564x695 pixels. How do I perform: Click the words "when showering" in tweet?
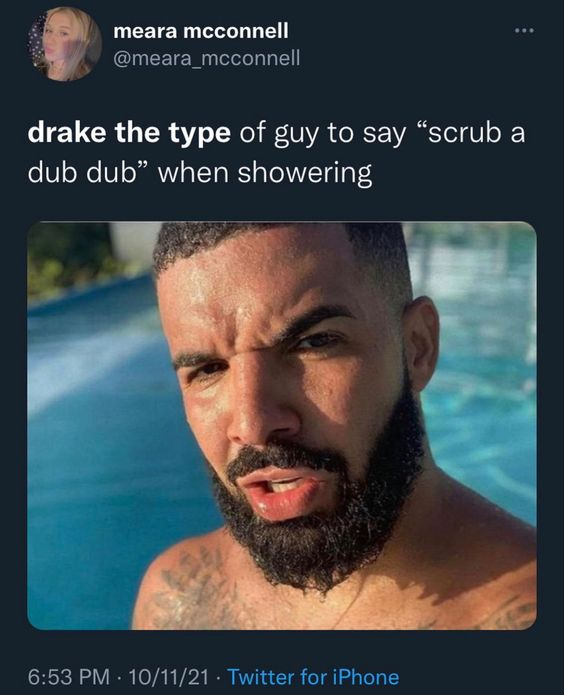pyautogui.click(x=265, y=174)
